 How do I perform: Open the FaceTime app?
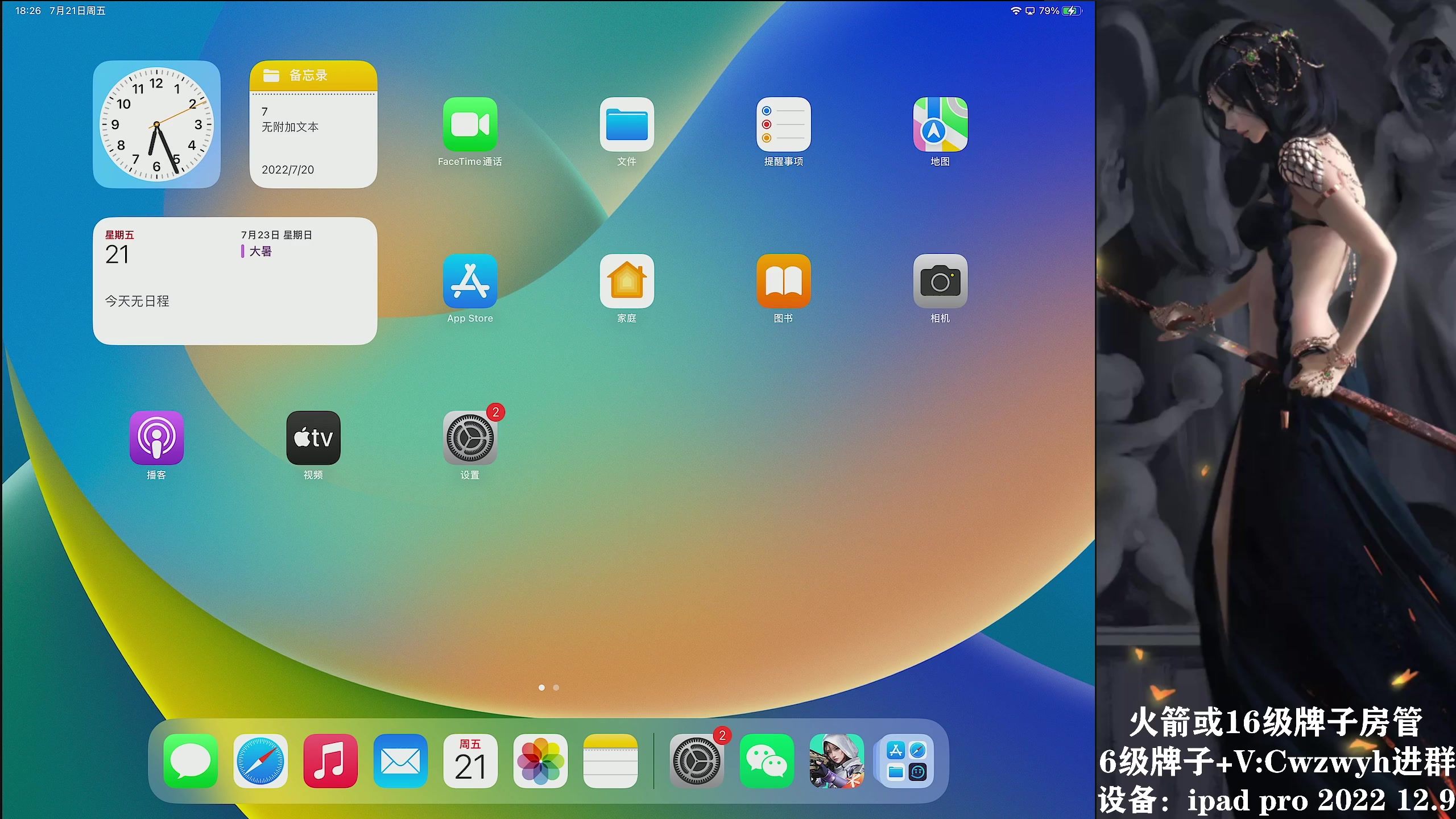click(x=470, y=124)
